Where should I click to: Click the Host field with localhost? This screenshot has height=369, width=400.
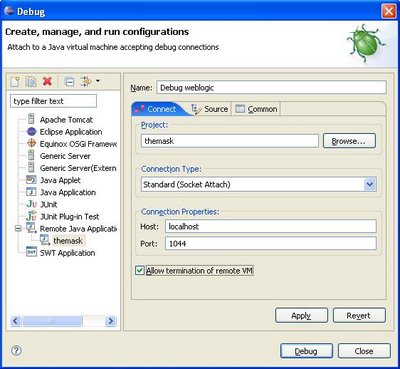click(271, 226)
